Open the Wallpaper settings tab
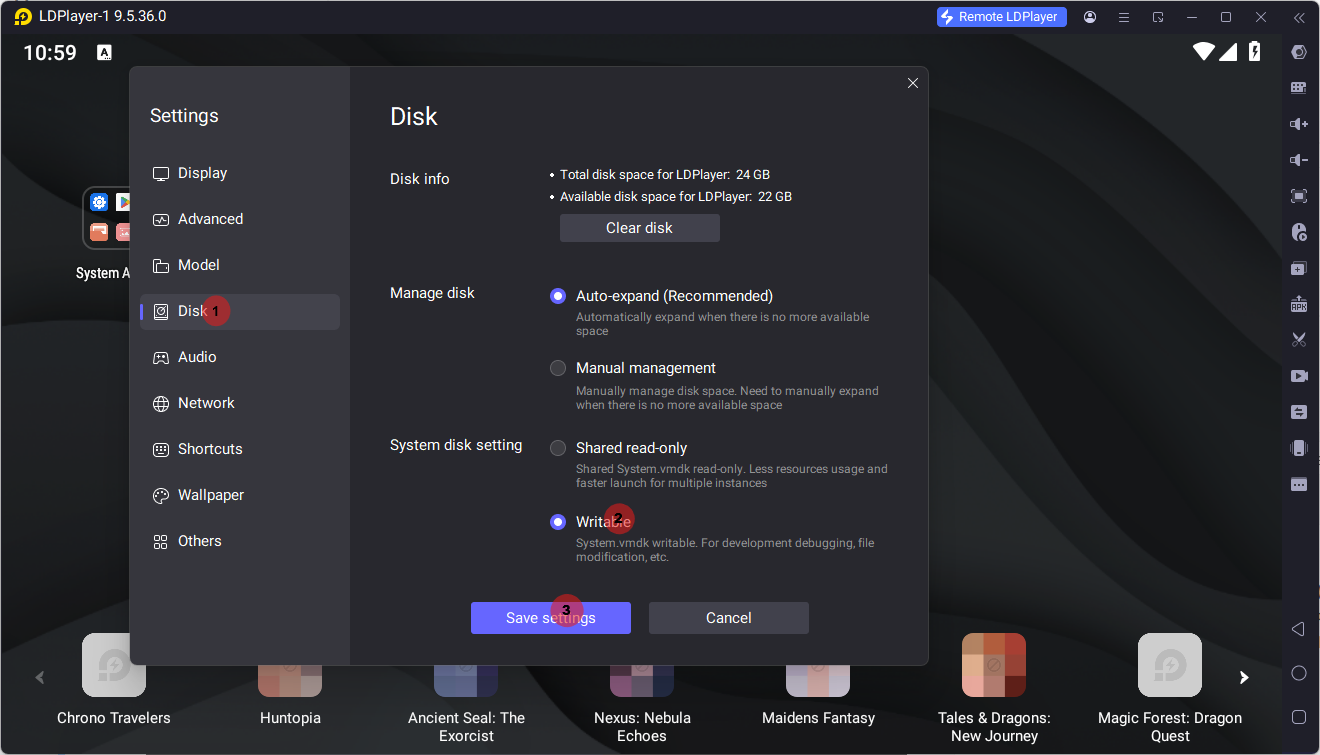This screenshot has height=755, width=1320. tap(240, 495)
